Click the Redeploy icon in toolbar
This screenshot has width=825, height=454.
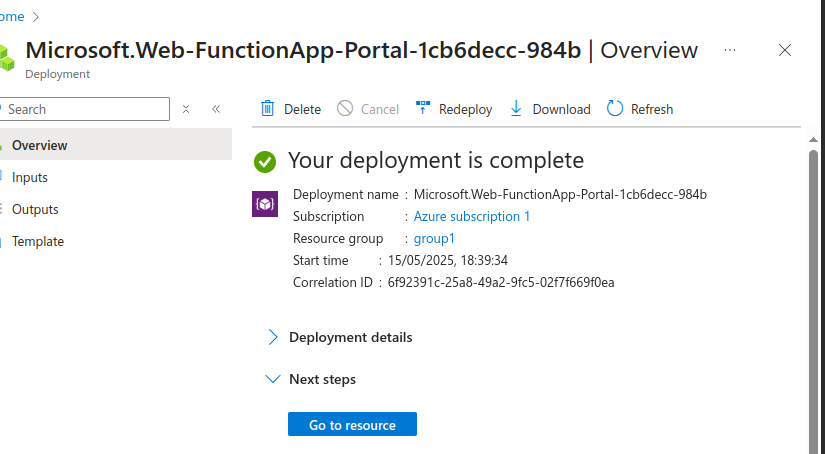click(423, 109)
